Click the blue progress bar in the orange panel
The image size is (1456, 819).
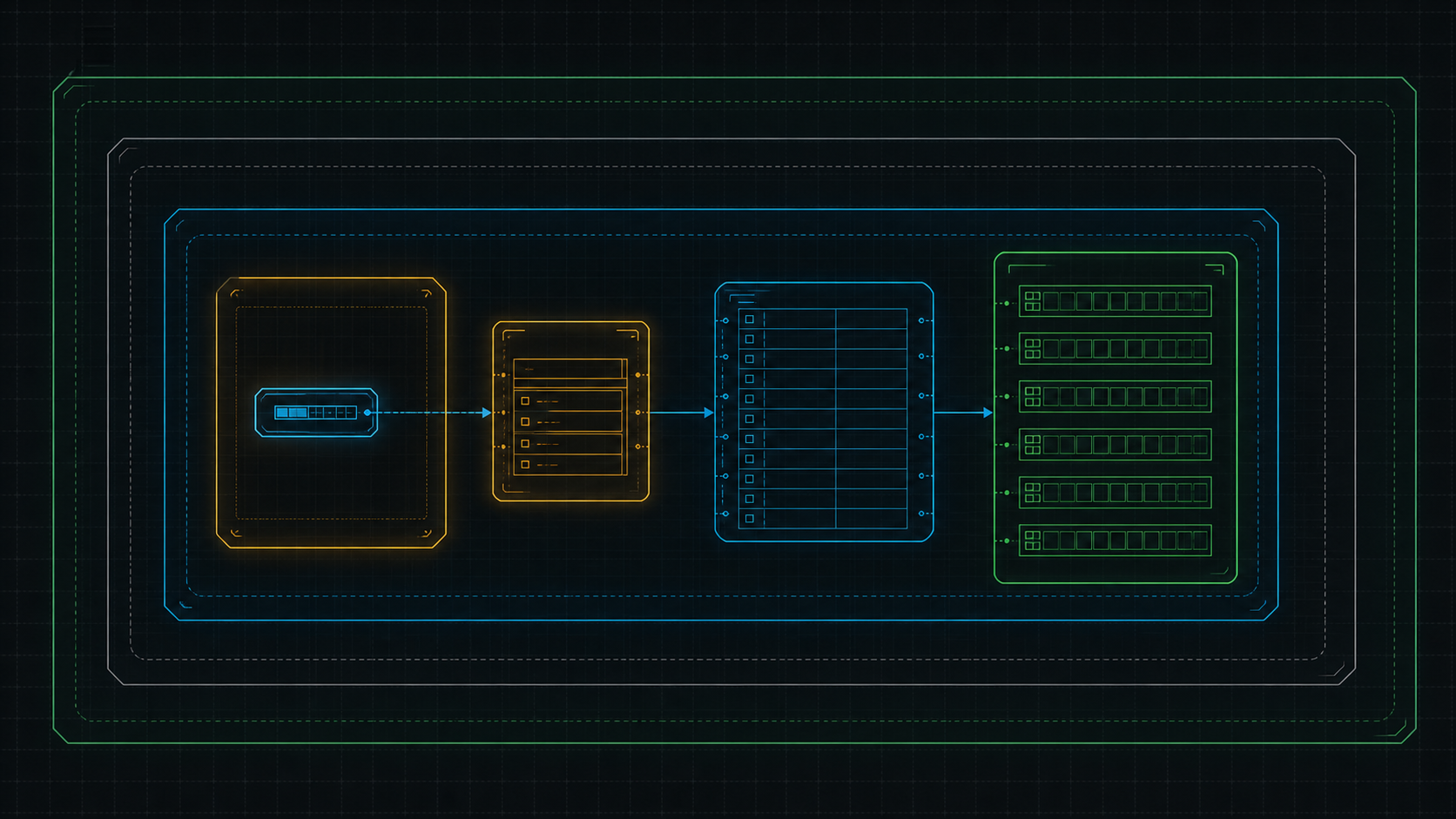[x=315, y=413]
